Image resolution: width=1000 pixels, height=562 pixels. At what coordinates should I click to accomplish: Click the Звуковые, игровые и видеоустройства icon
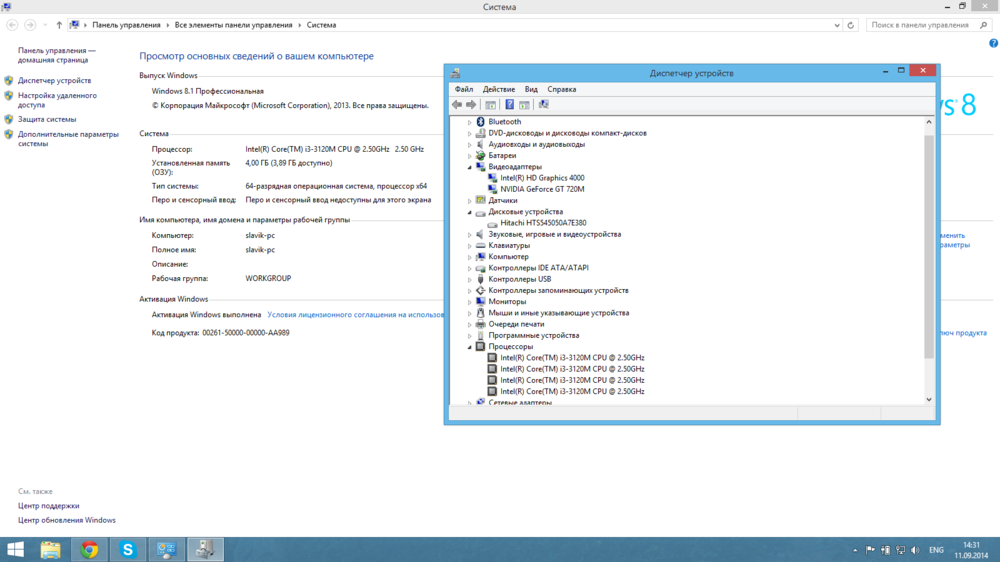(x=481, y=234)
